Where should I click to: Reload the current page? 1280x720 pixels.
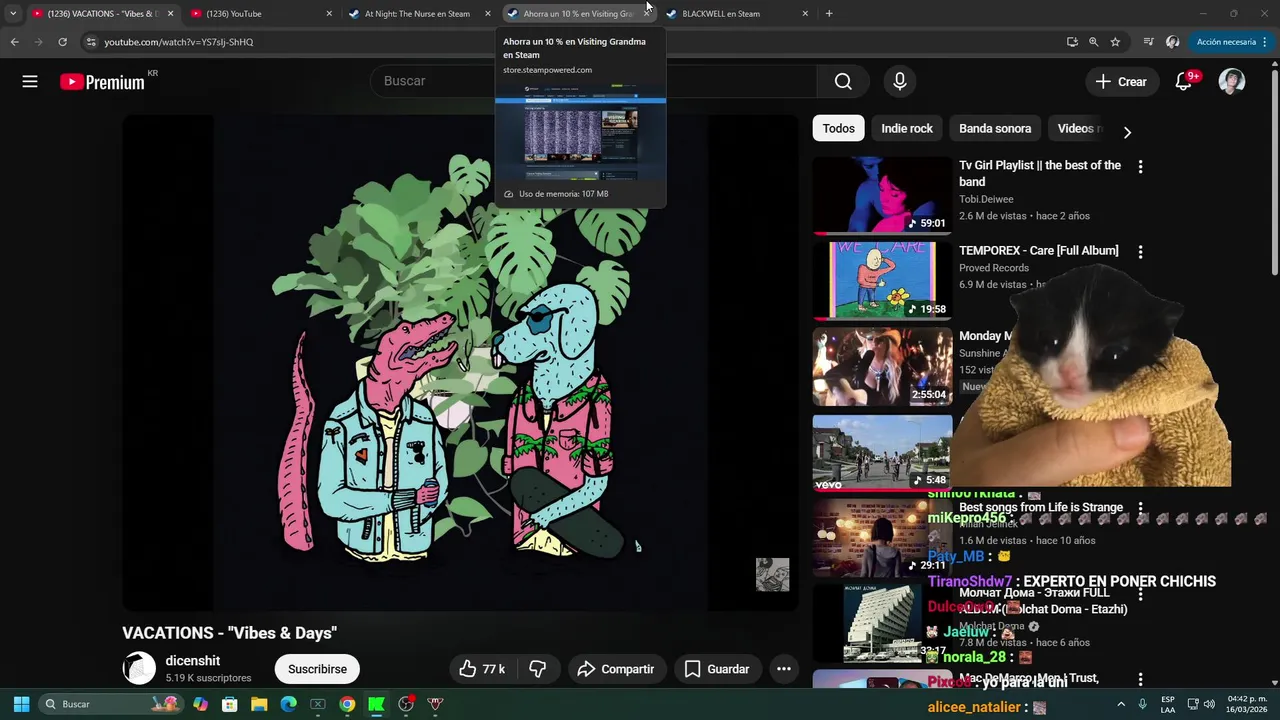[62, 42]
